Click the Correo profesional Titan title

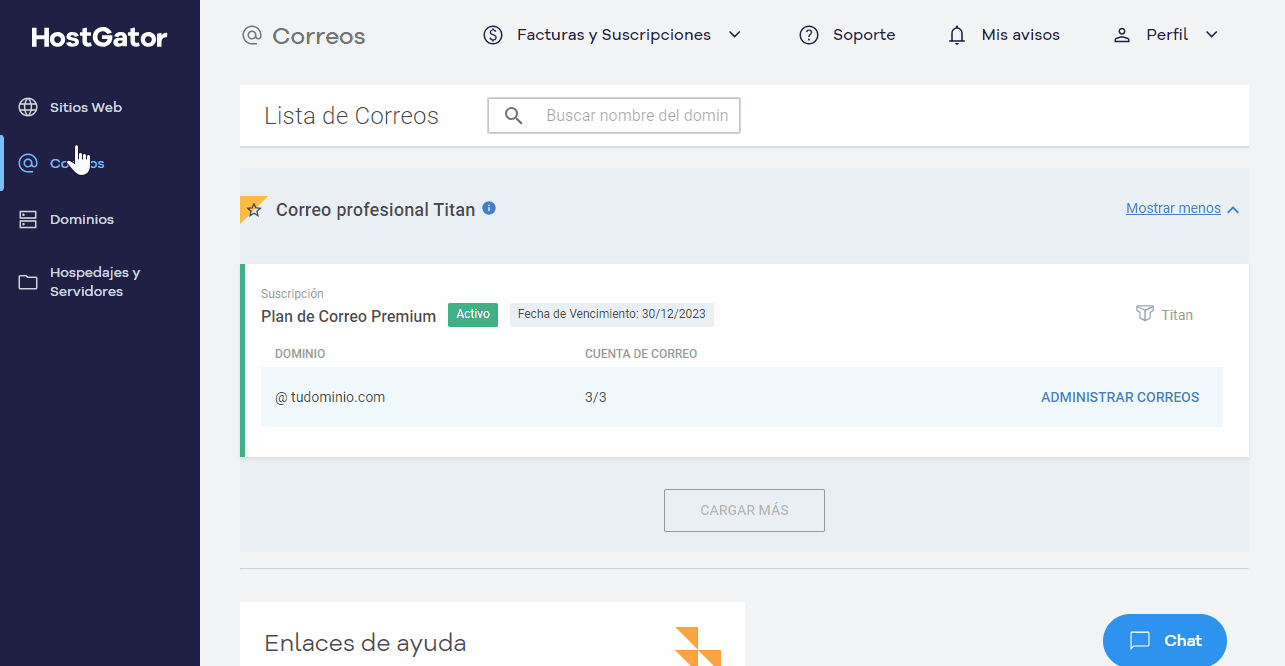[375, 210]
